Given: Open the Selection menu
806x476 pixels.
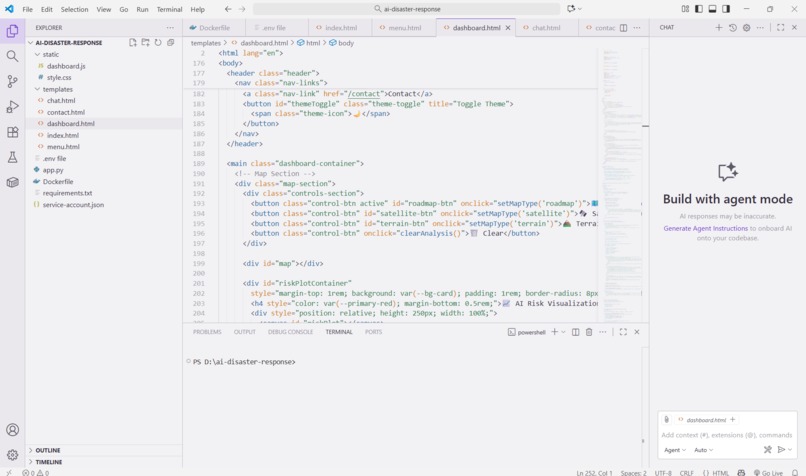Looking at the screenshot, I should coord(75,9).
